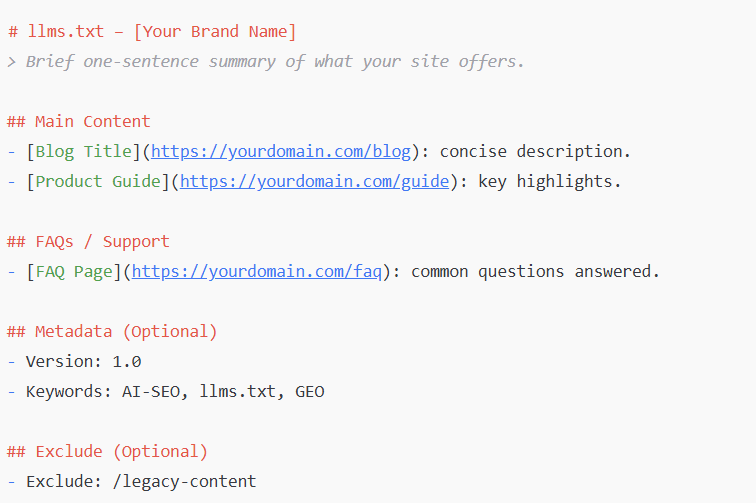Click the Keywords: AI-SEO line
Screen dimensions: 756x503
166,392
